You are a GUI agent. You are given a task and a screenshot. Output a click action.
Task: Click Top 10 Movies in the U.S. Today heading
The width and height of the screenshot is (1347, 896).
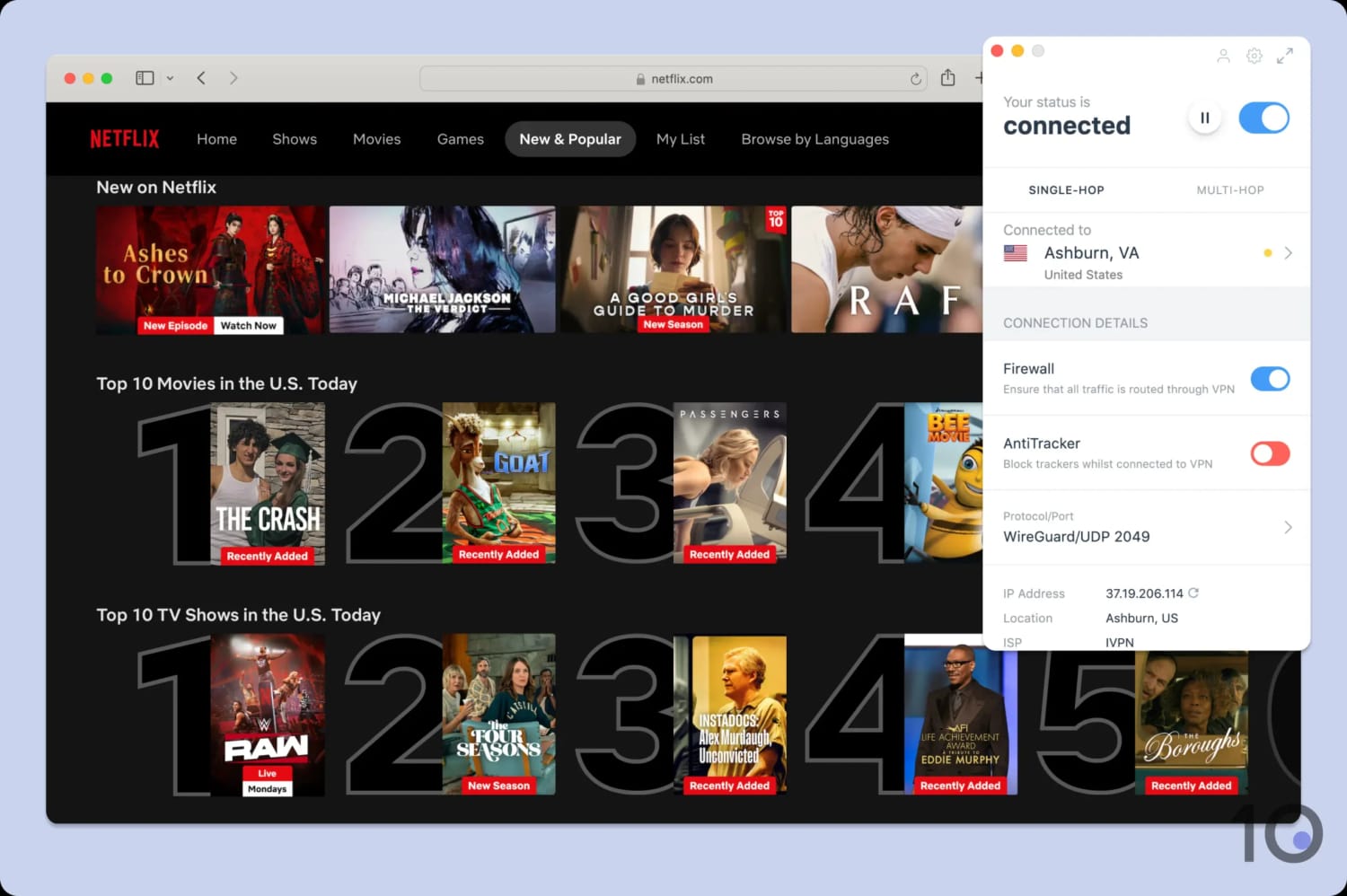227,383
